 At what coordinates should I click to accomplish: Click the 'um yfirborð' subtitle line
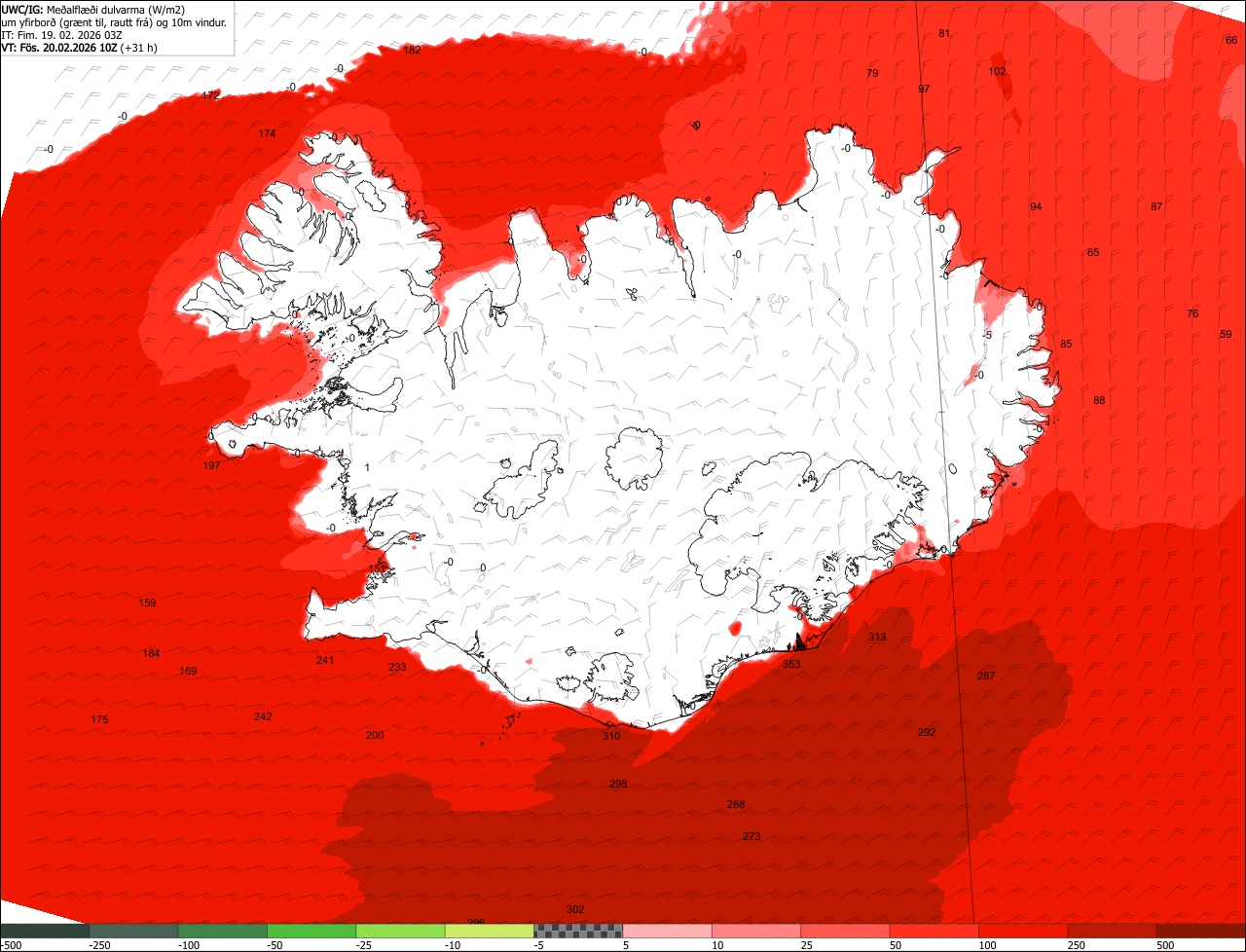pyautogui.click(x=114, y=22)
